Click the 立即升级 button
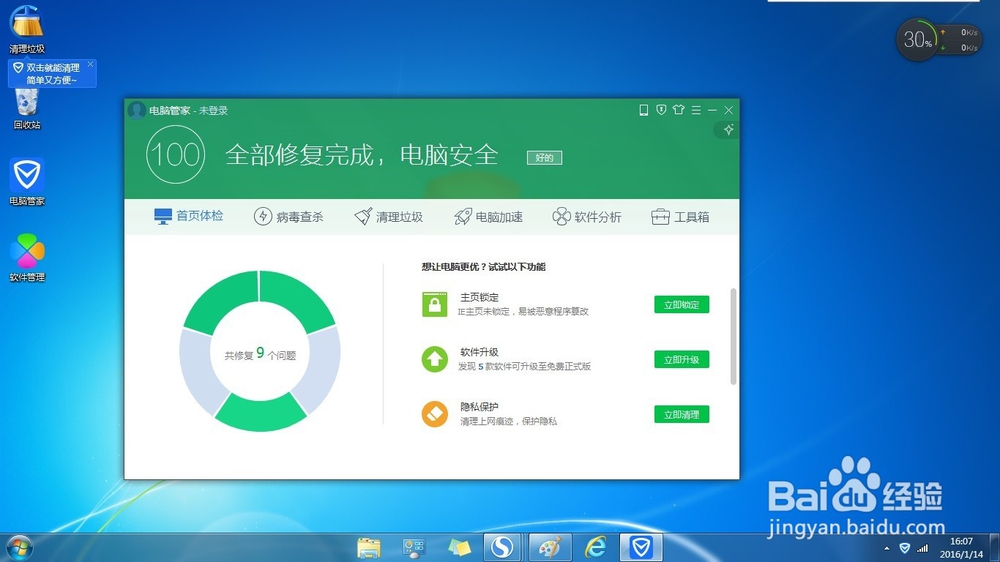 [682, 359]
